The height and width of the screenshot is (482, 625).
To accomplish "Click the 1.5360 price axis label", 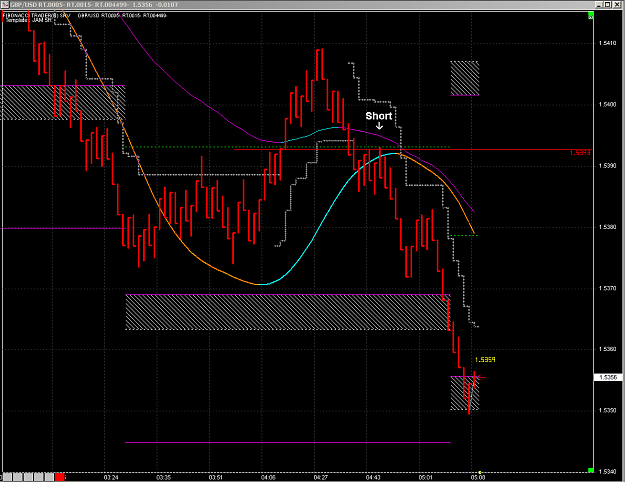I will coord(608,349).
